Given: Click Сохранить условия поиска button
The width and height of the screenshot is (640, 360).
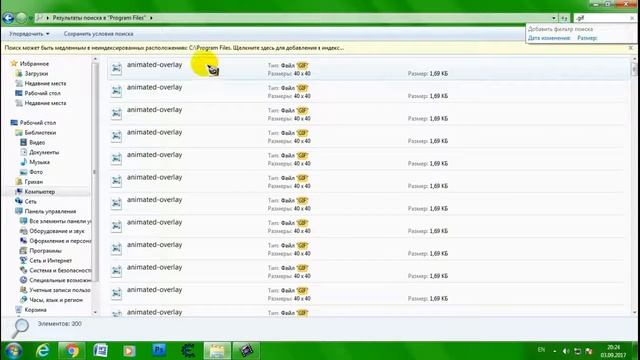Looking at the screenshot, I should 98,33.
